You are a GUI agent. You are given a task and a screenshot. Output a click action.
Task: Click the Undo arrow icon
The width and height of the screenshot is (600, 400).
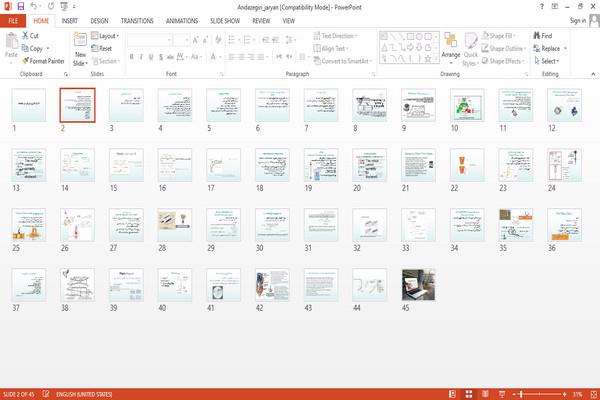point(34,6)
